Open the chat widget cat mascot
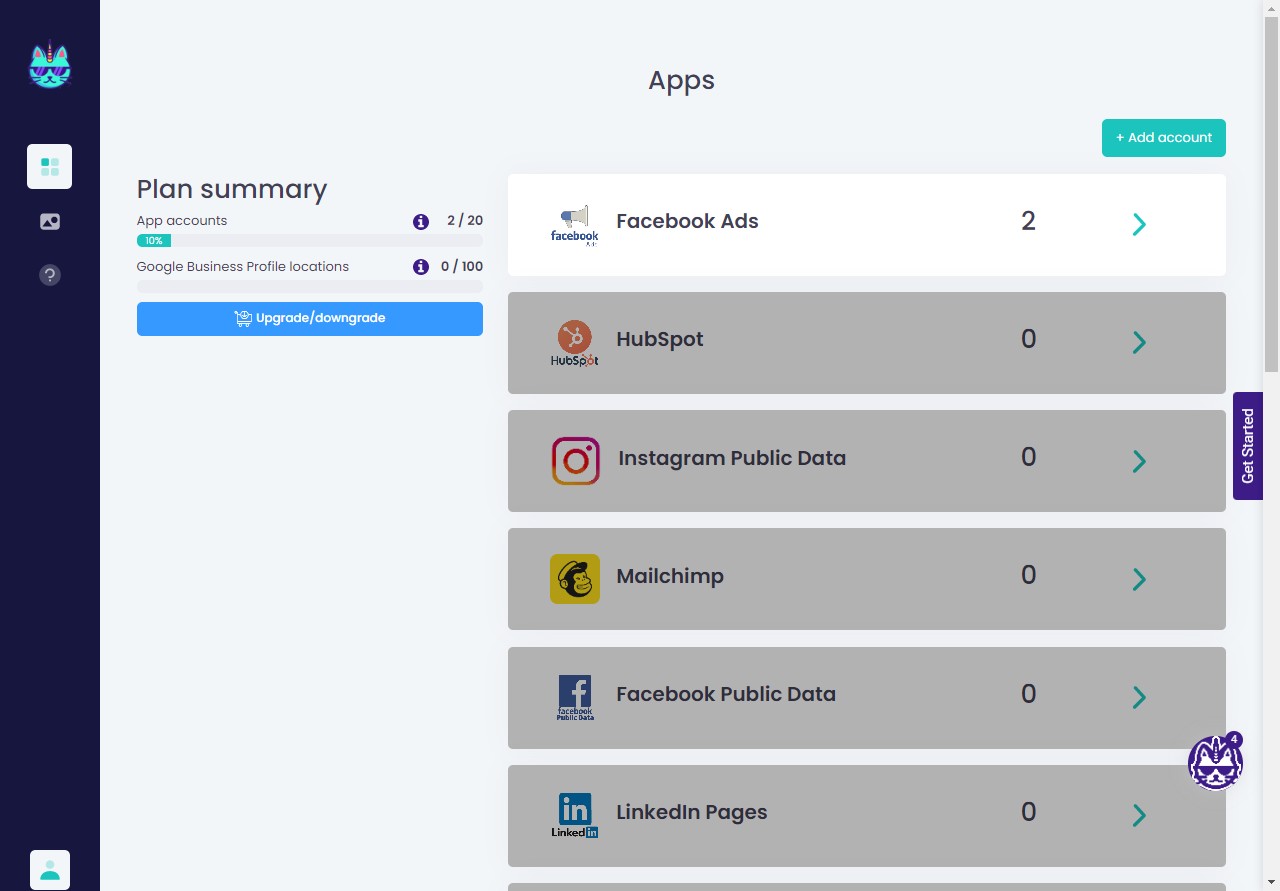The height and width of the screenshot is (891, 1280). (x=1215, y=763)
